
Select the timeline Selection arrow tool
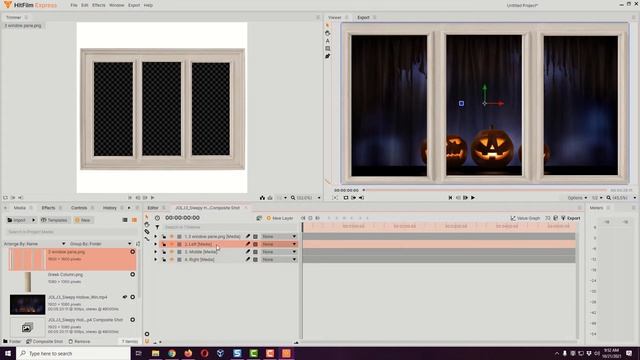click(x=147, y=217)
